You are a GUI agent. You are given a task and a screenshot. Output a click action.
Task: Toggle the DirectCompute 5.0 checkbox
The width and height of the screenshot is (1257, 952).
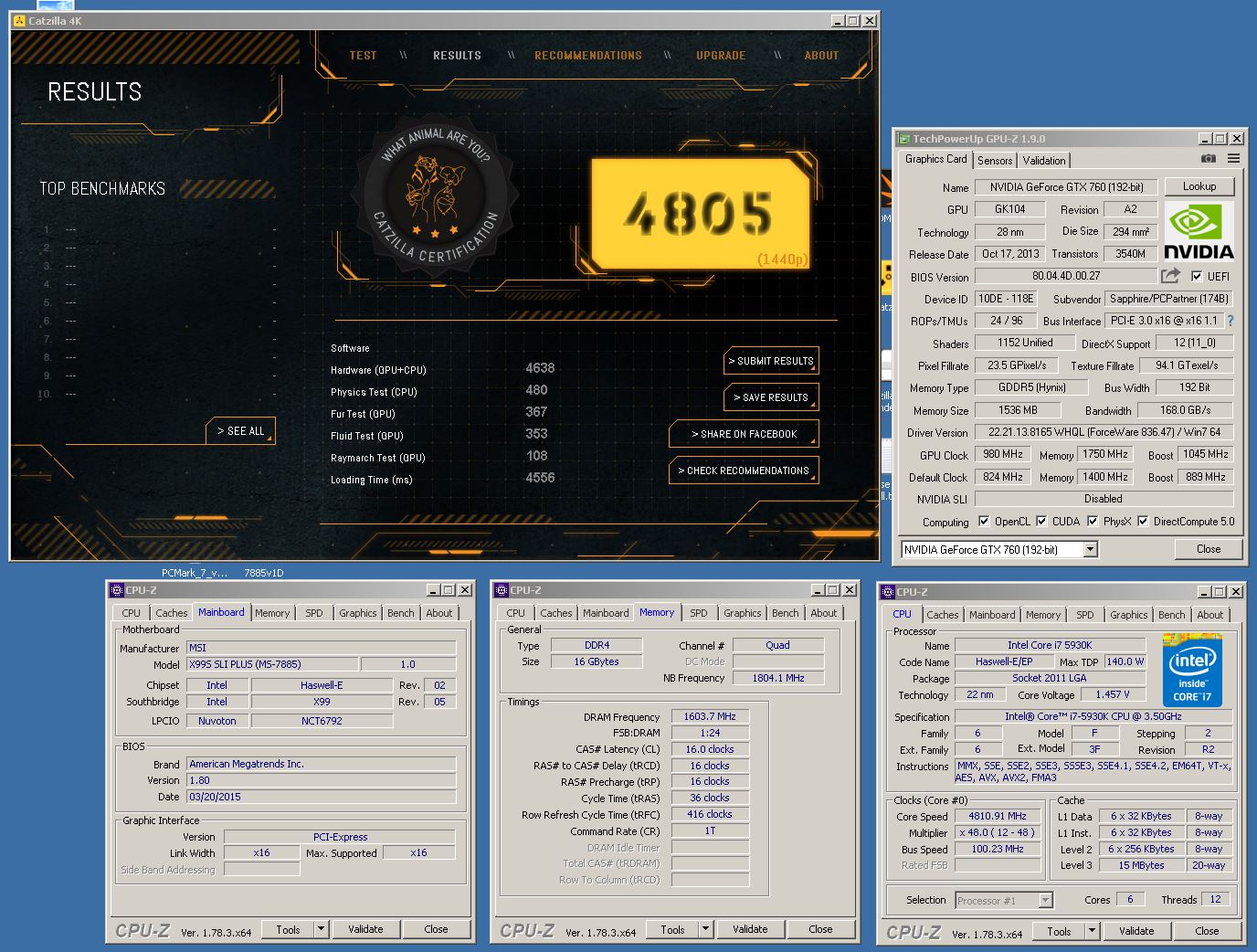point(1143,522)
